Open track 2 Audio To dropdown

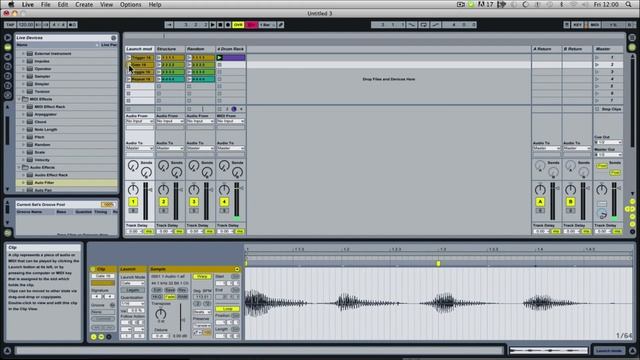pyautogui.click(x=170, y=148)
